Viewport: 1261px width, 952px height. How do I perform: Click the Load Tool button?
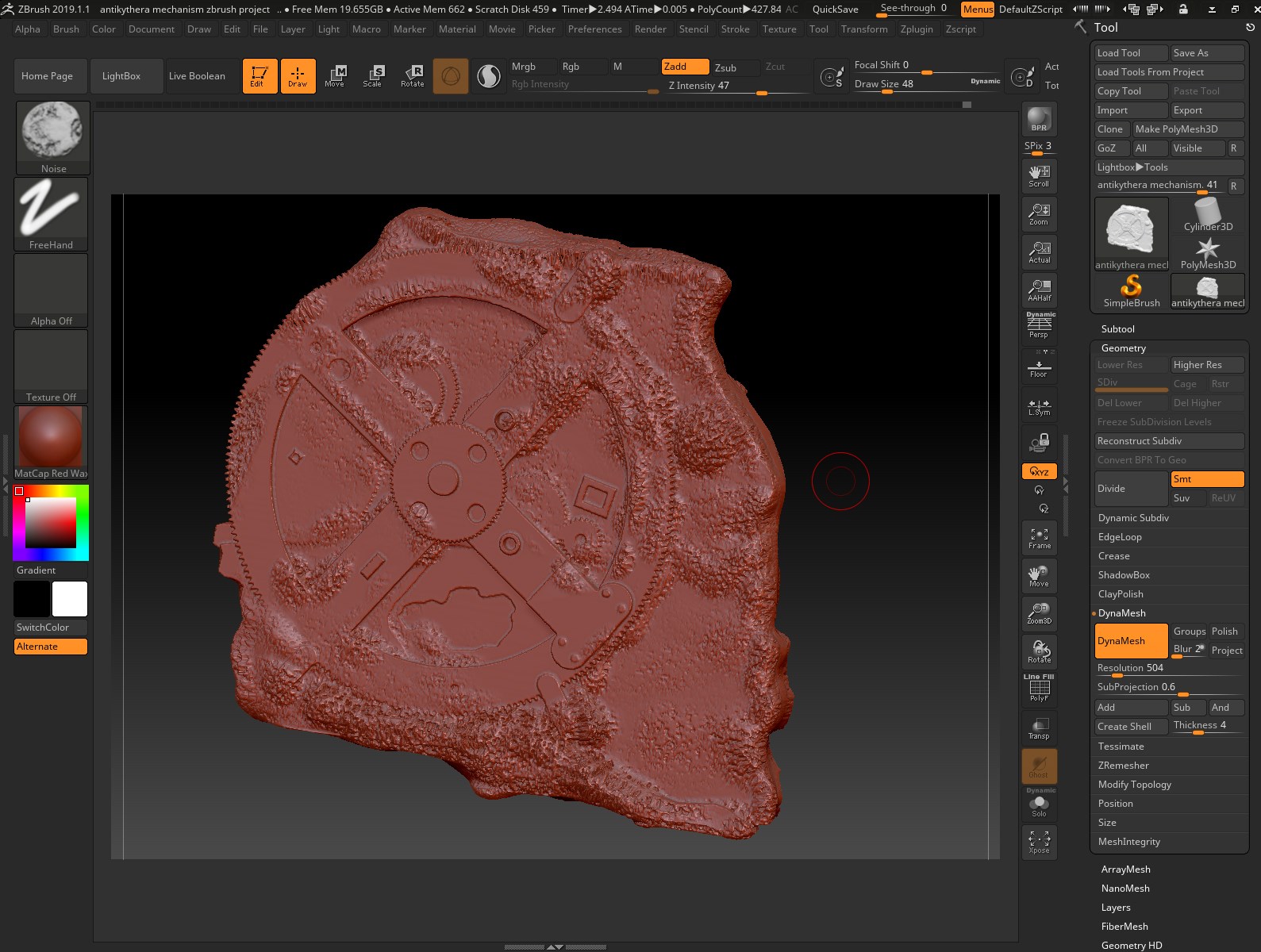coord(1130,53)
